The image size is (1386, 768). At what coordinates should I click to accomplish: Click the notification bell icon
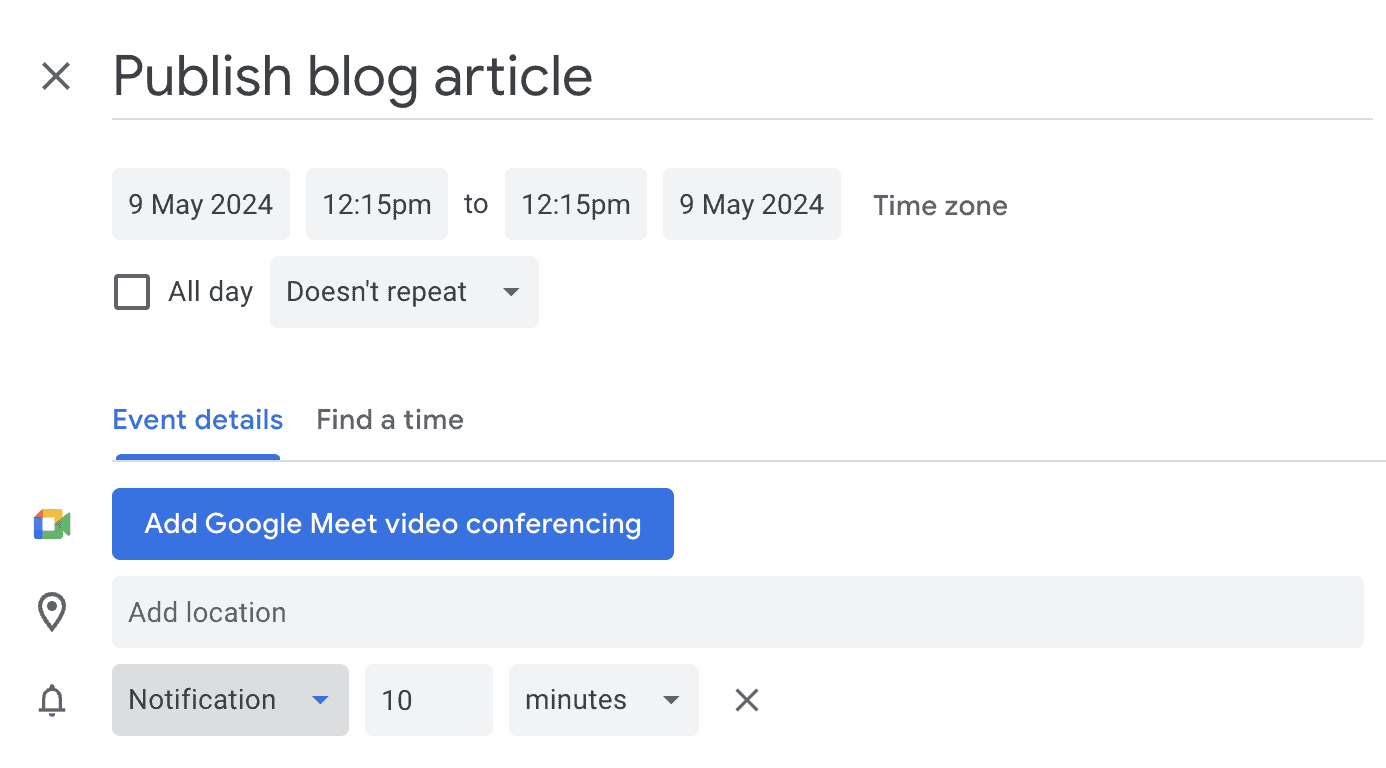click(x=52, y=700)
